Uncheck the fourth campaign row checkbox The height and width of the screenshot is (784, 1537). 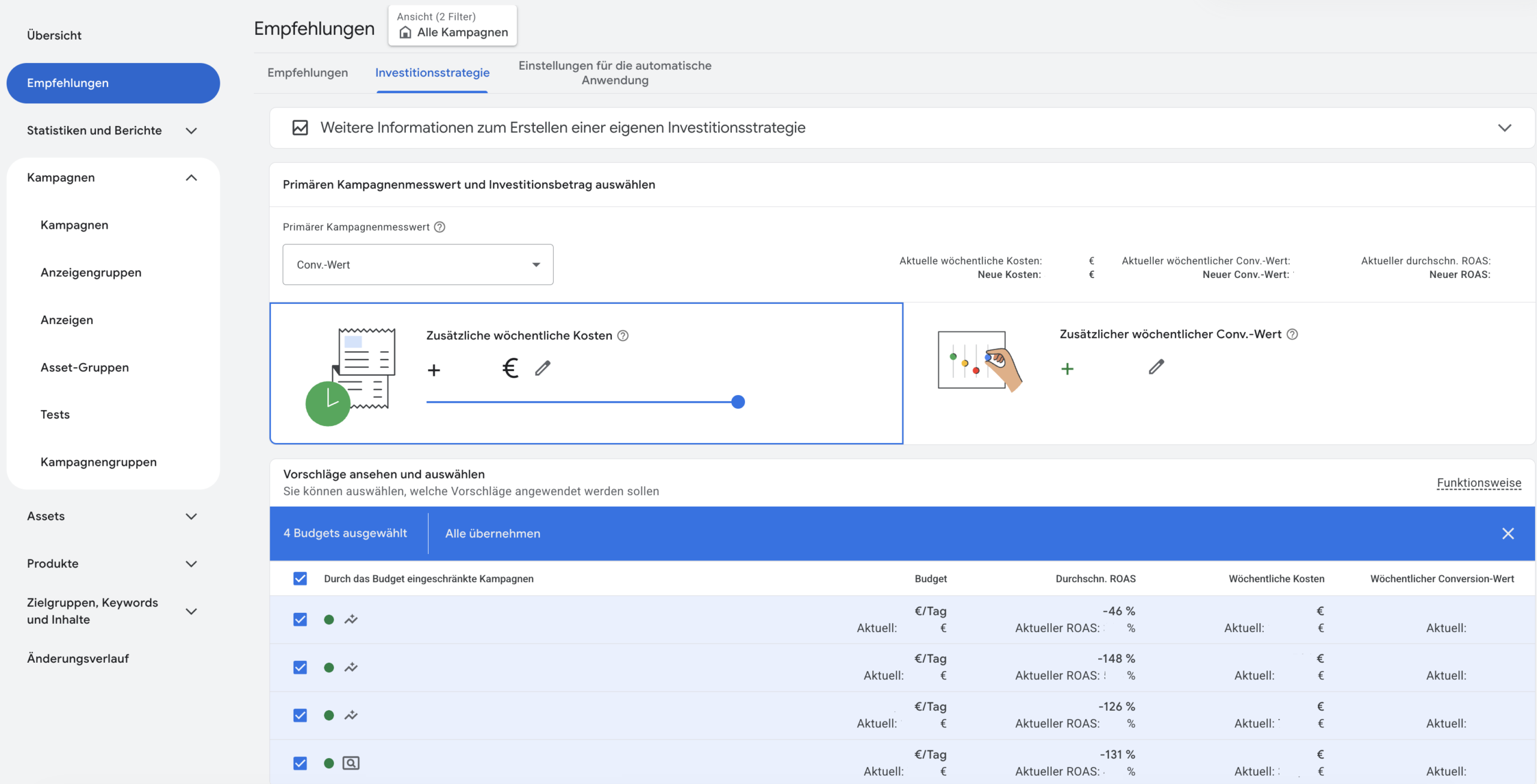pos(300,763)
